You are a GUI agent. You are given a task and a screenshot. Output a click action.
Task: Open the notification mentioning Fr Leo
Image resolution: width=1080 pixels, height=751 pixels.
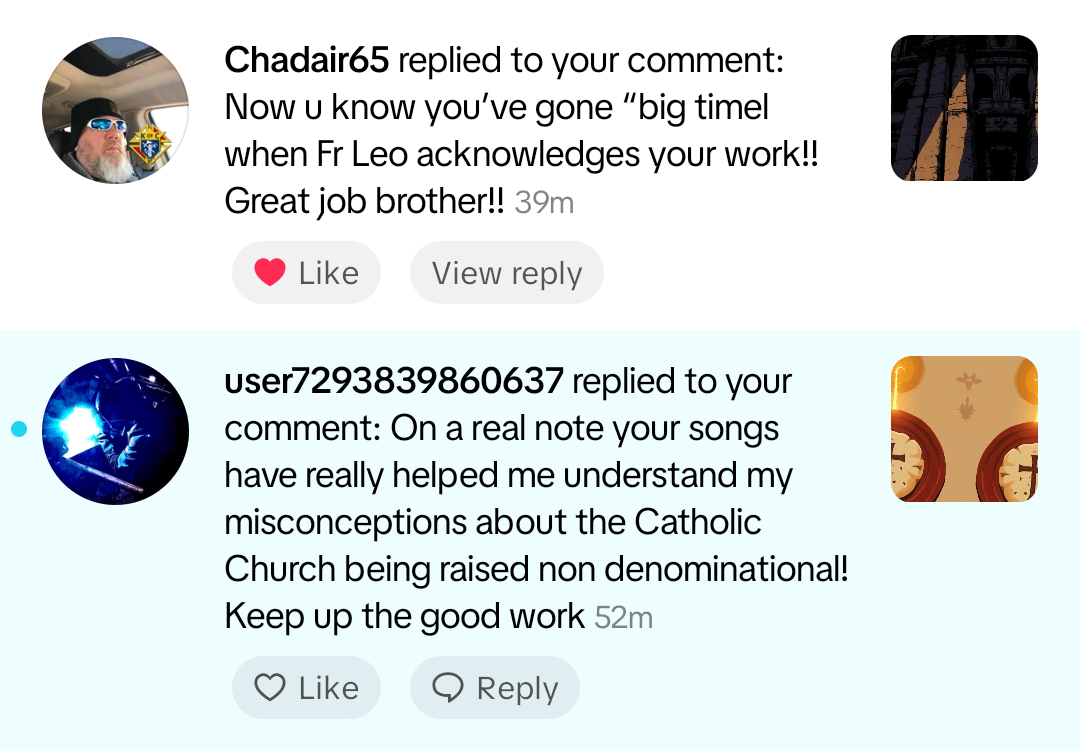pyautogui.click(x=520, y=155)
